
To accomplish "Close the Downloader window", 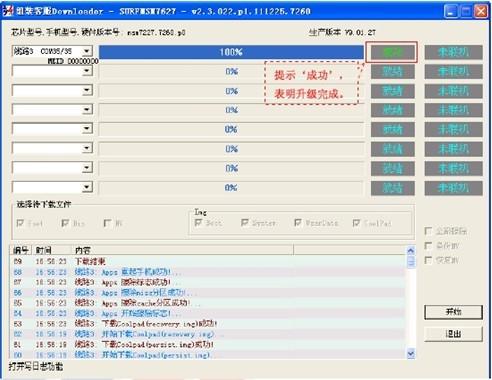I will point(481,12).
